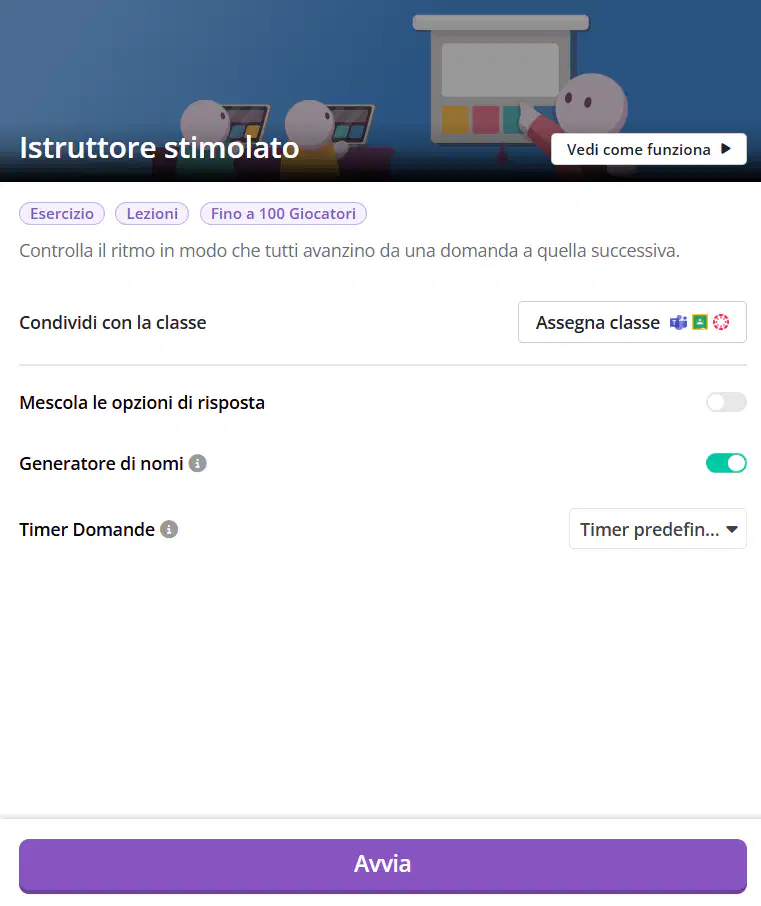
Task: Click the presentation board illustration
Action: [501, 81]
